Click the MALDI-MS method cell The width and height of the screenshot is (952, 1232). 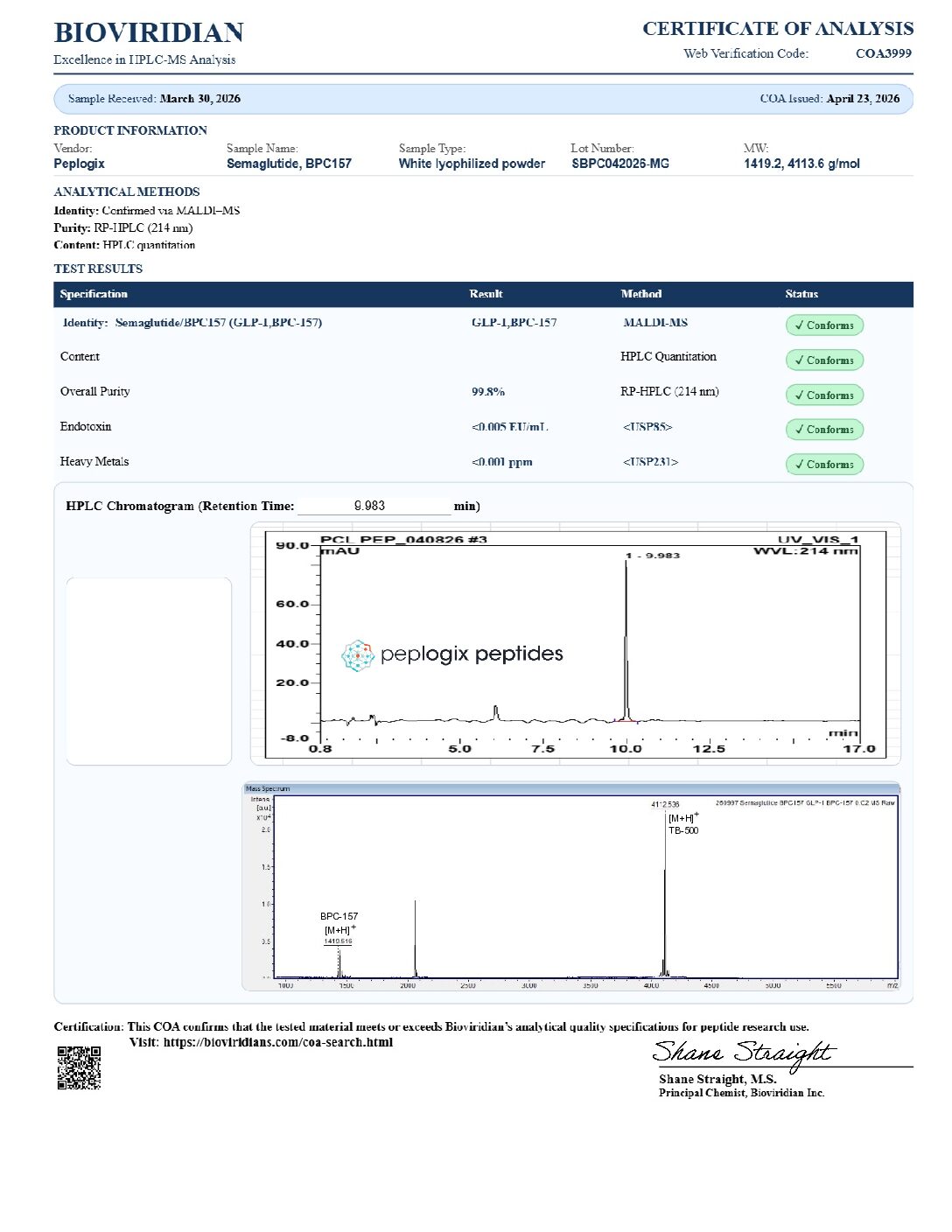coord(655,323)
